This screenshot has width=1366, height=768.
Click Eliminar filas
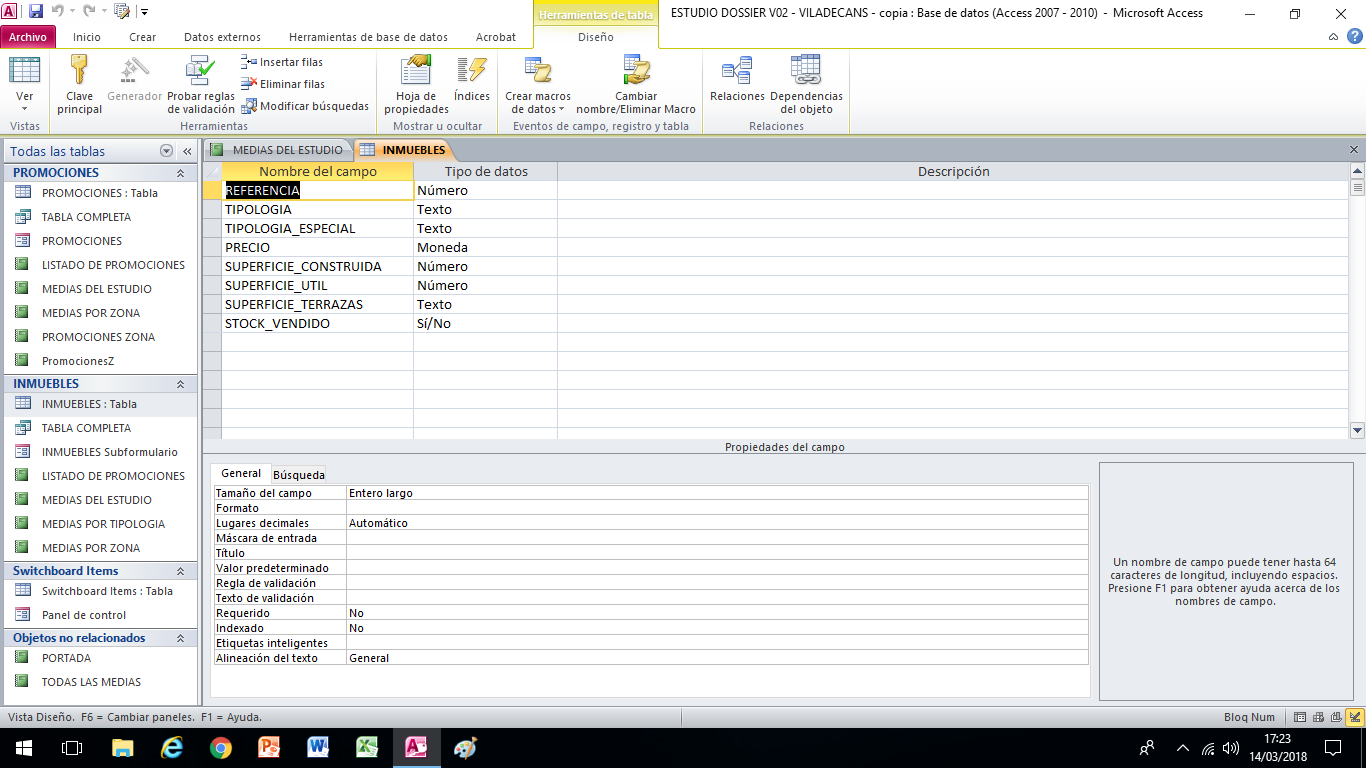pyautogui.click(x=283, y=84)
